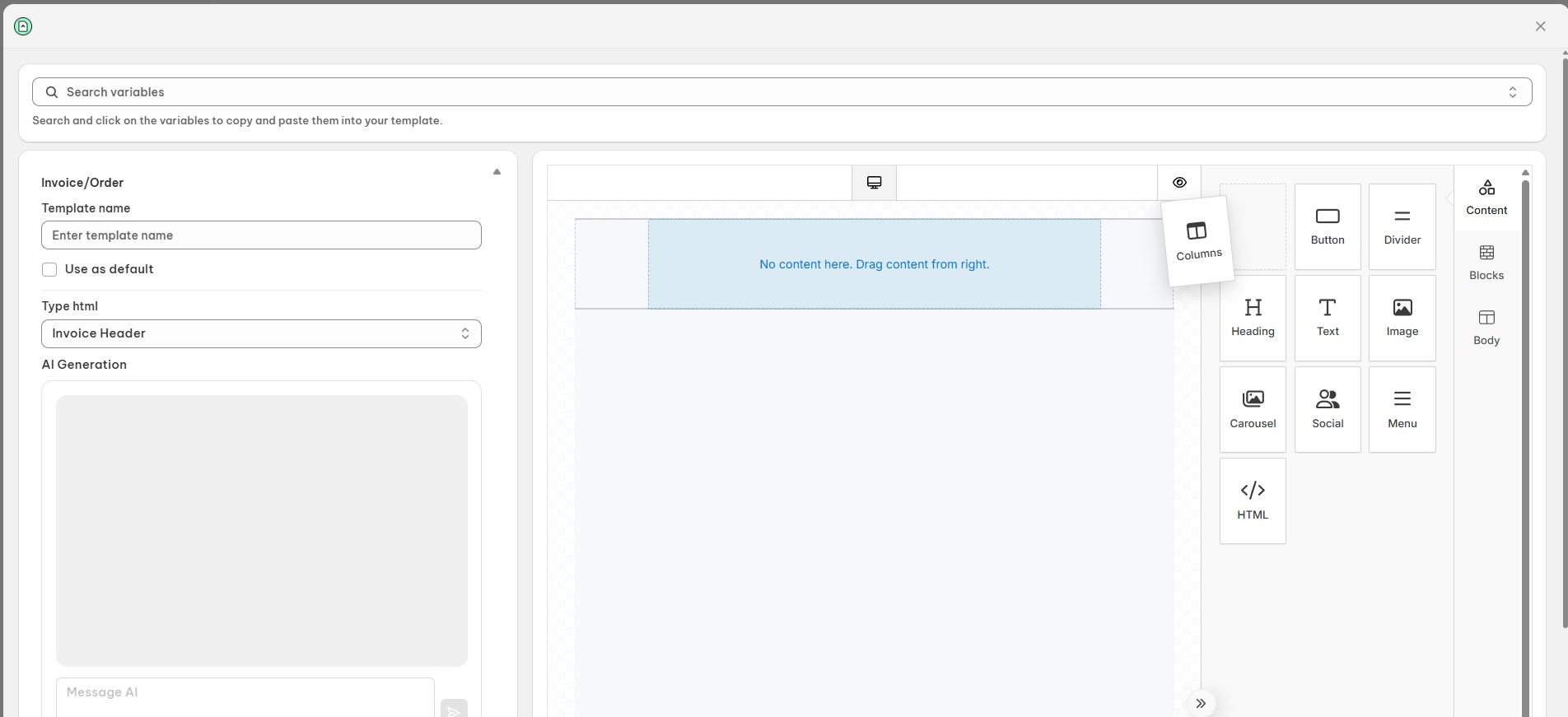The width and height of the screenshot is (1568, 717).
Task: Pick the Carousel content tile
Action: click(1253, 409)
